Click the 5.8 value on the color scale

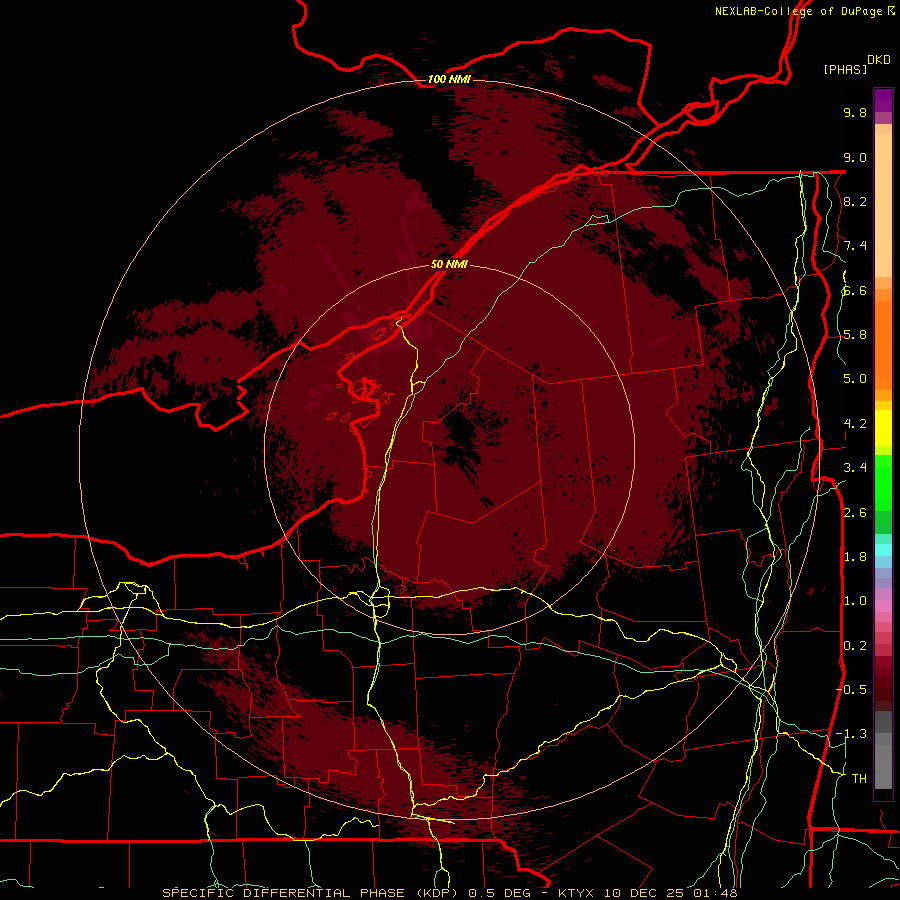pyautogui.click(x=855, y=335)
